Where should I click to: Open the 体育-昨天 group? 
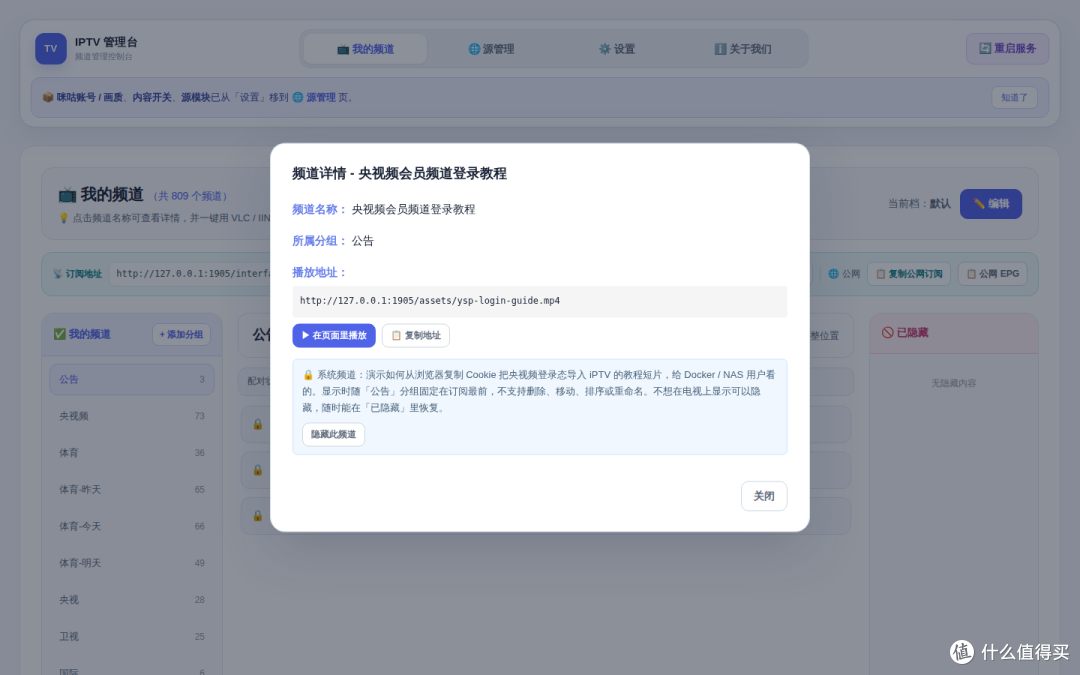[132, 490]
